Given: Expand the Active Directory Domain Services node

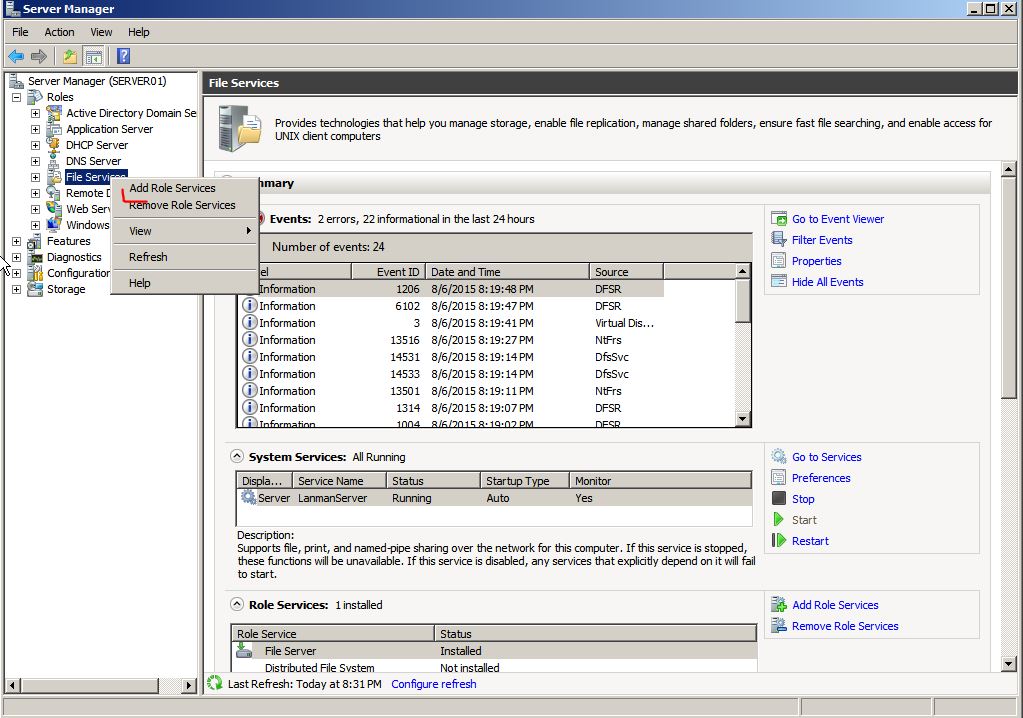Looking at the screenshot, I should point(35,113).
